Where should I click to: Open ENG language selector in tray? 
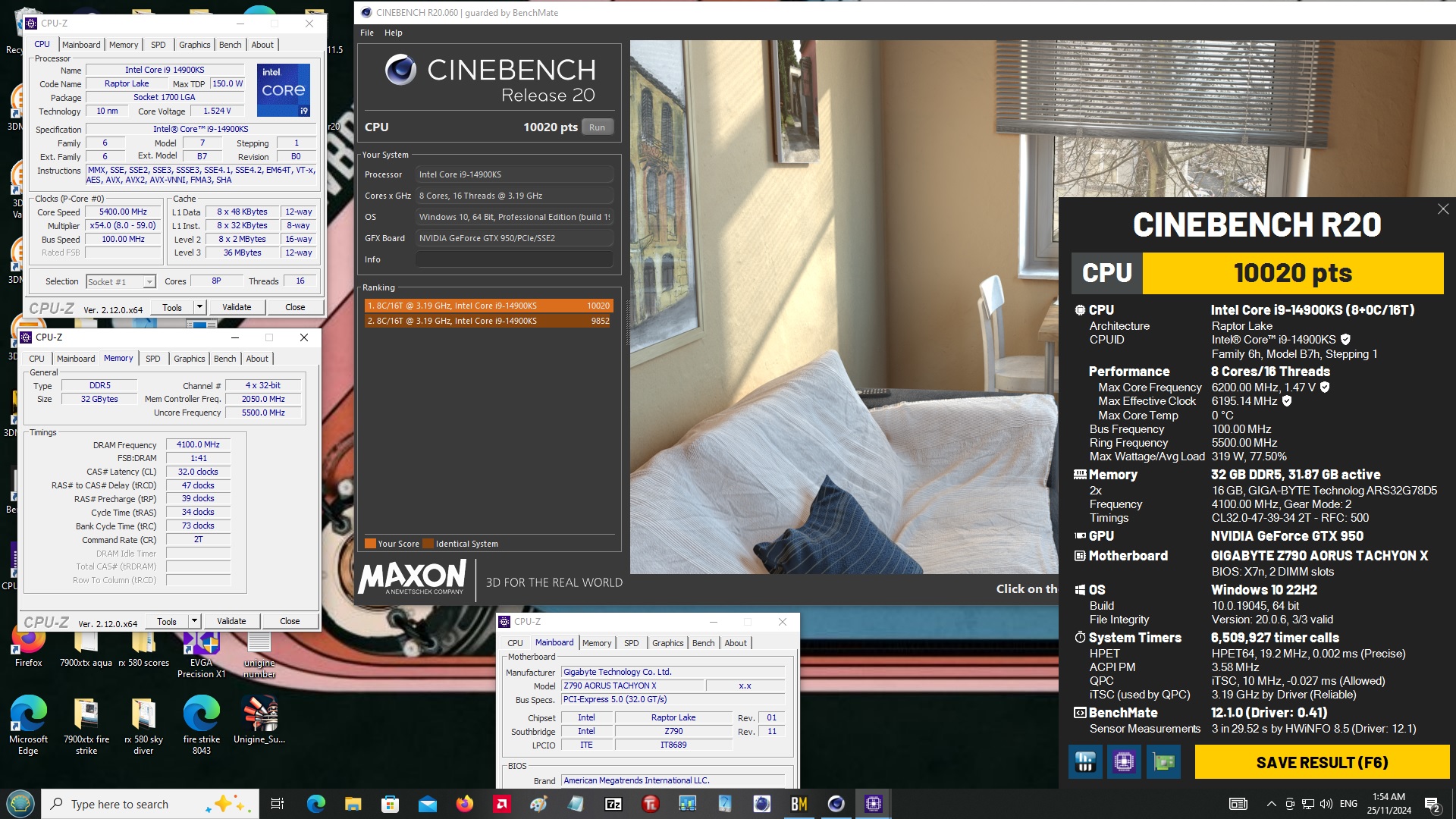pyautogui.click(x=1348, y=804)
